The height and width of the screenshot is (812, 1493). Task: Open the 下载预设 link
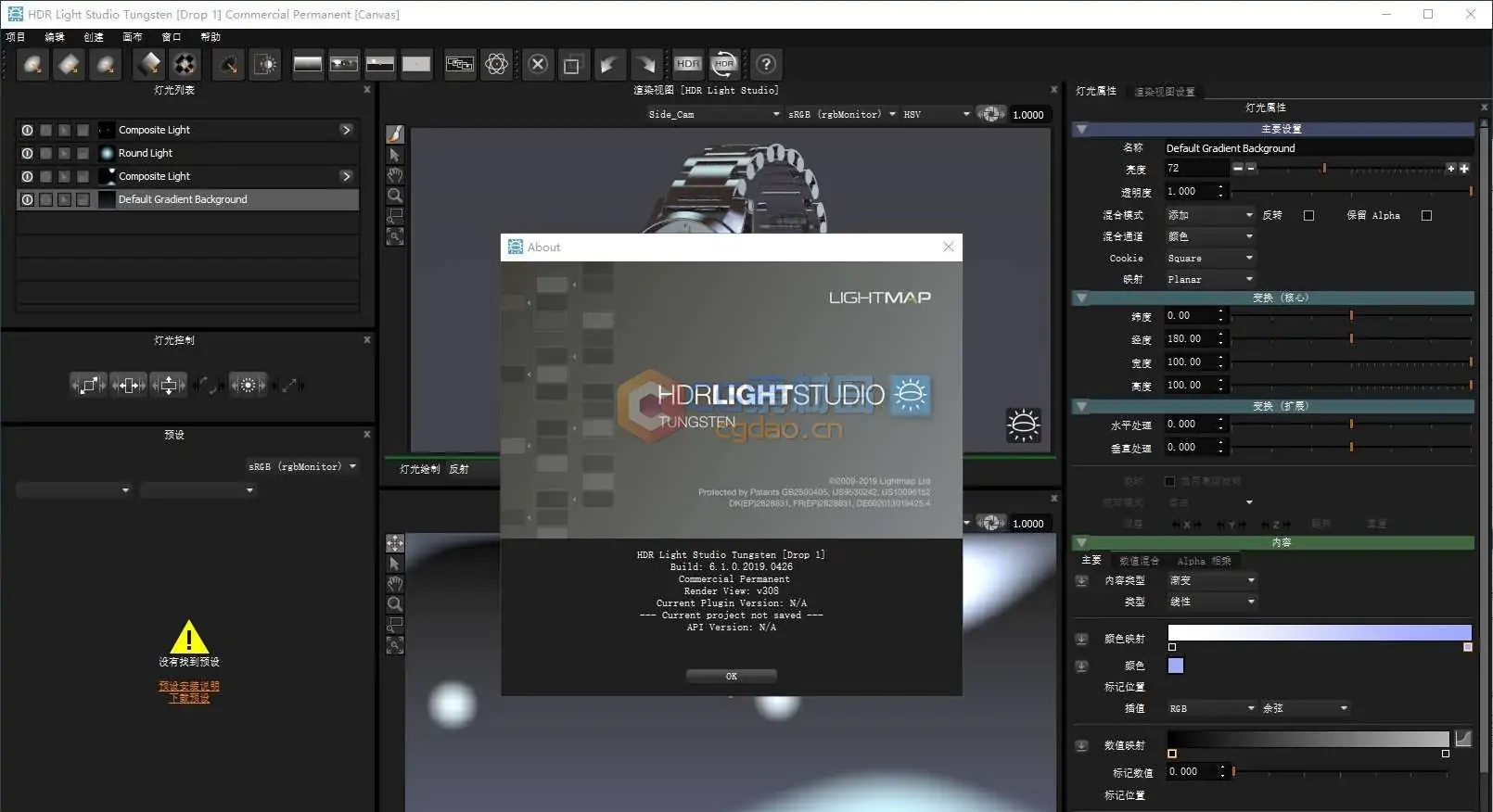[189, 698]
